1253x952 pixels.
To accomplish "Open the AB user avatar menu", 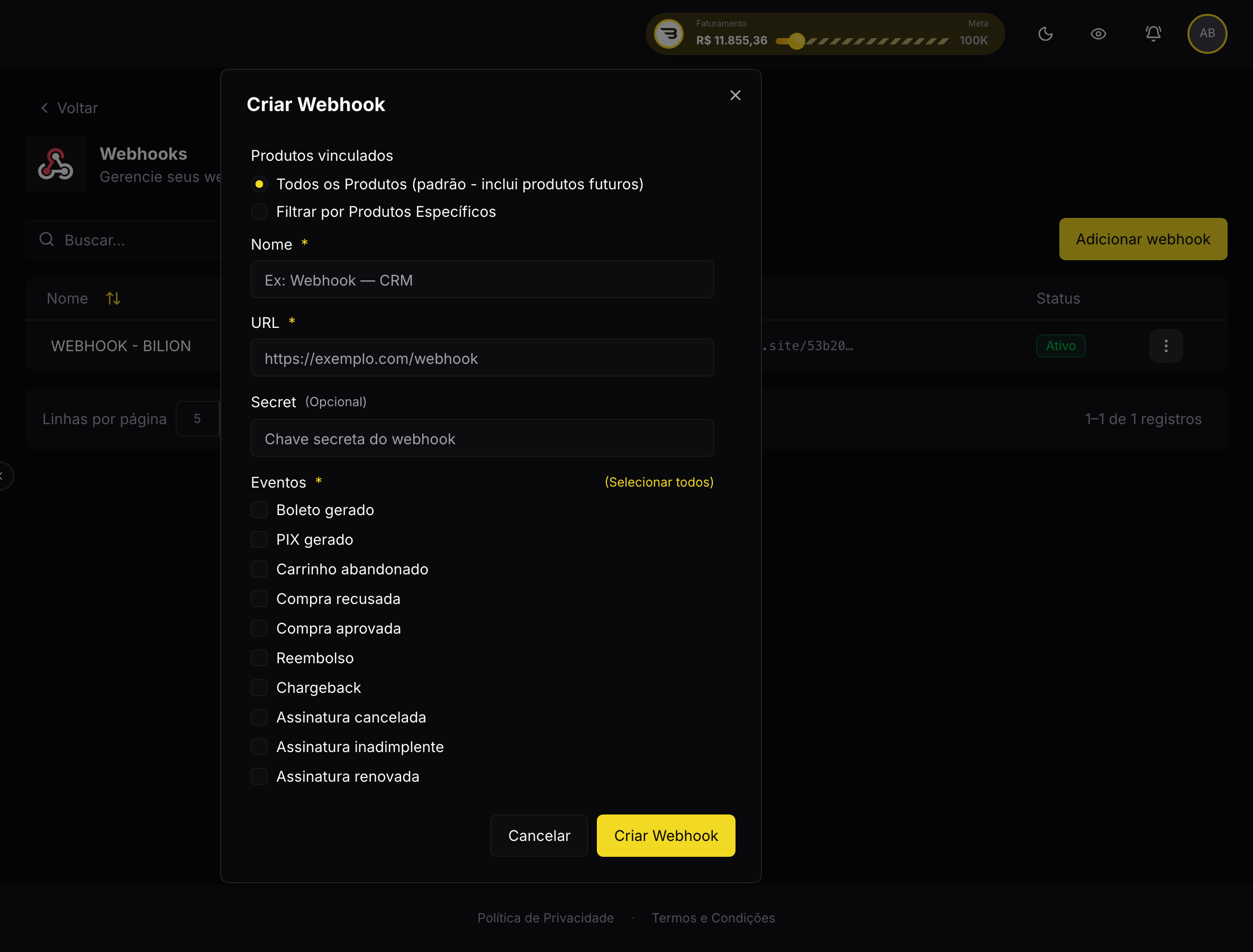I will [1207, 33].
